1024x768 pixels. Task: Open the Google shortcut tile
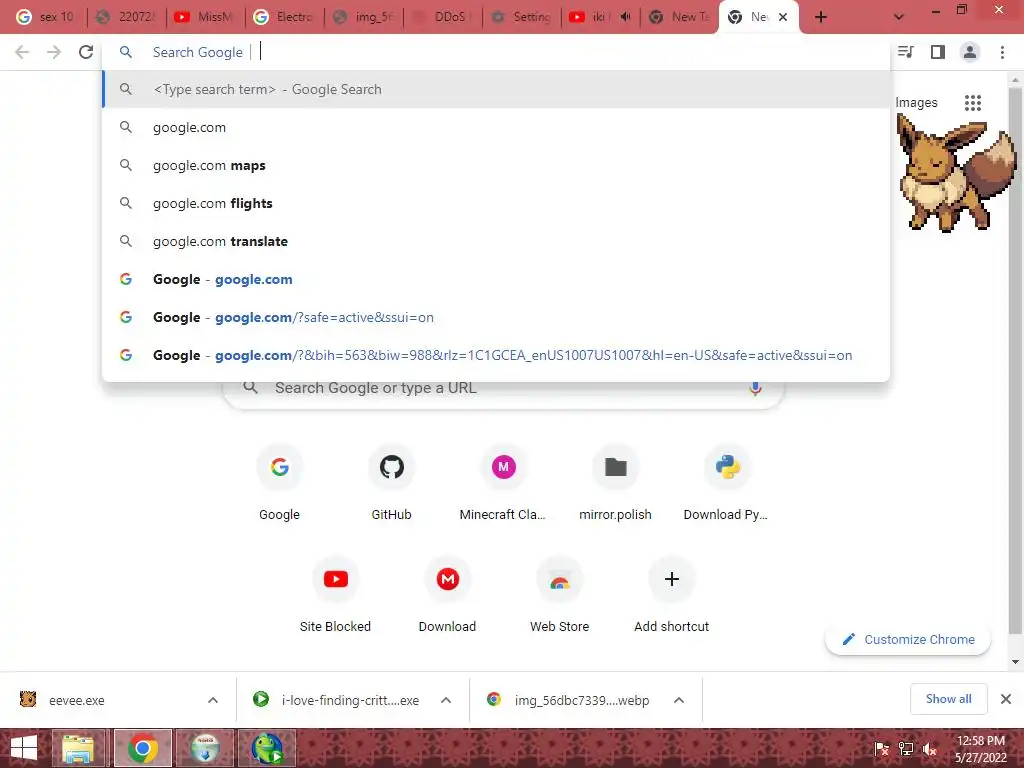280,483
